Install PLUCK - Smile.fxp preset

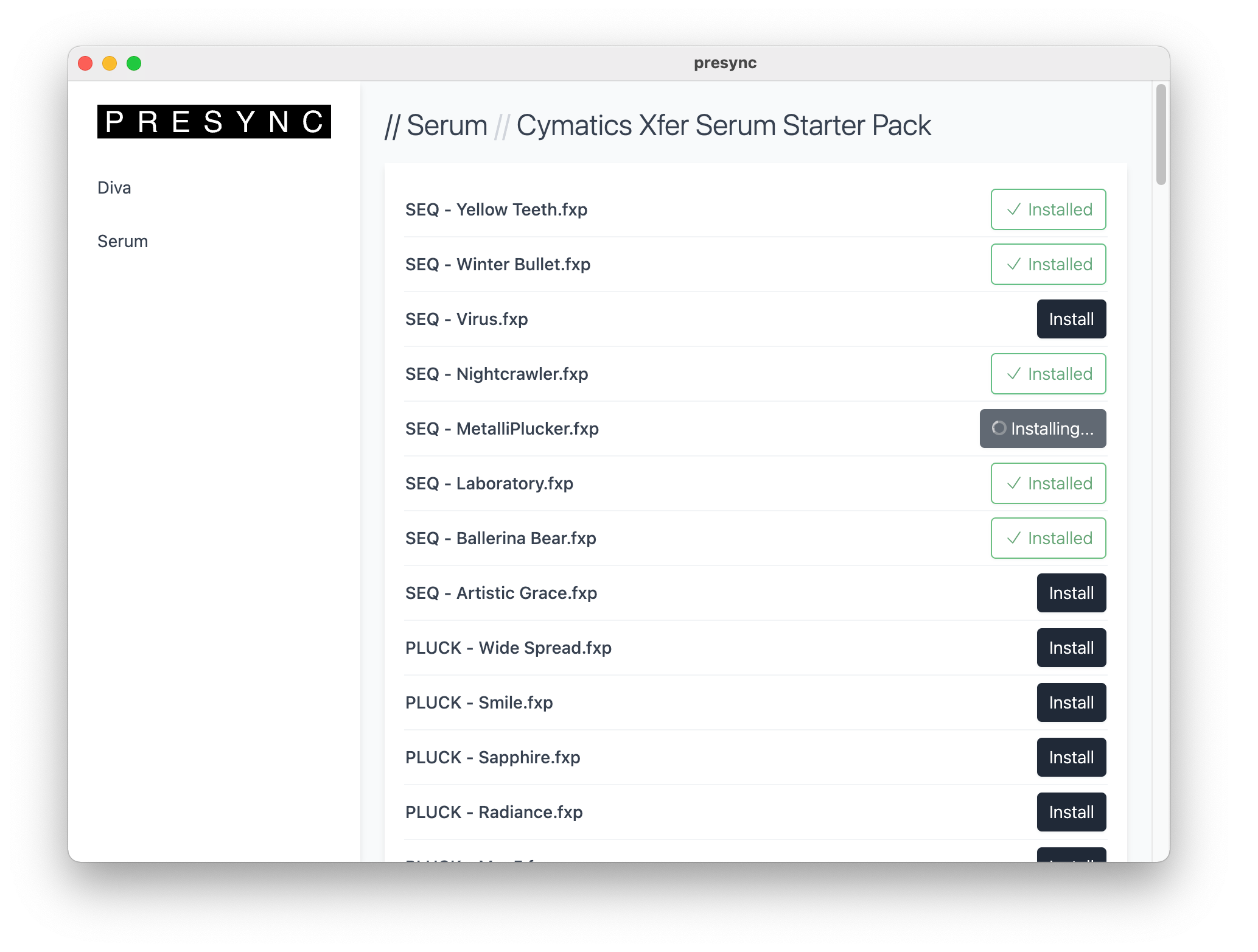(x=1071, y=702)
